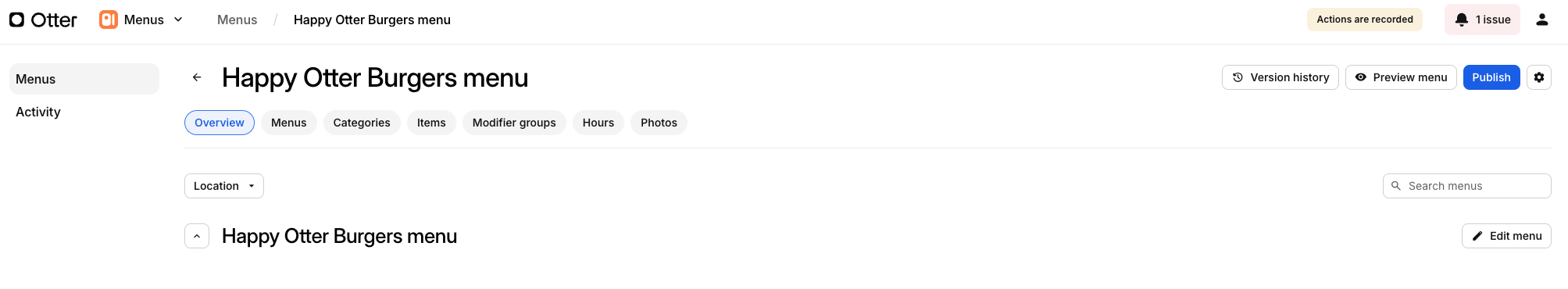Open Activity in the sidebar
The height and width of the screenshot is (289, 1568).
(x=38, y=112)
